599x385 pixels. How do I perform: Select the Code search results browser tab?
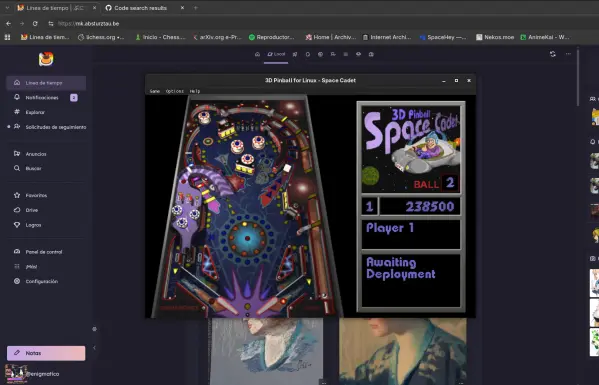[x=144, y=8]
